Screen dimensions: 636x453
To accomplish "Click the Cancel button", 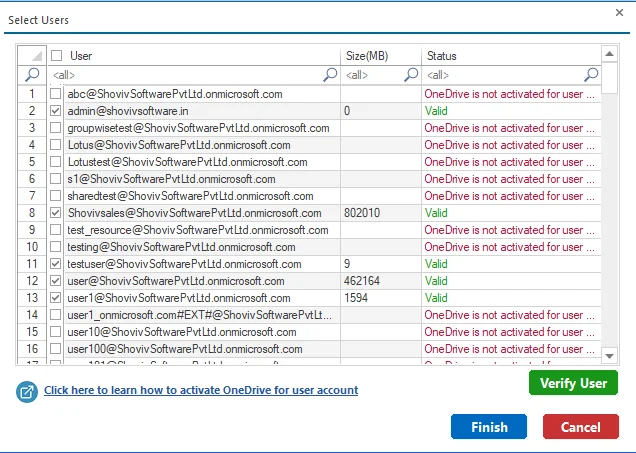I will [581, 427].
